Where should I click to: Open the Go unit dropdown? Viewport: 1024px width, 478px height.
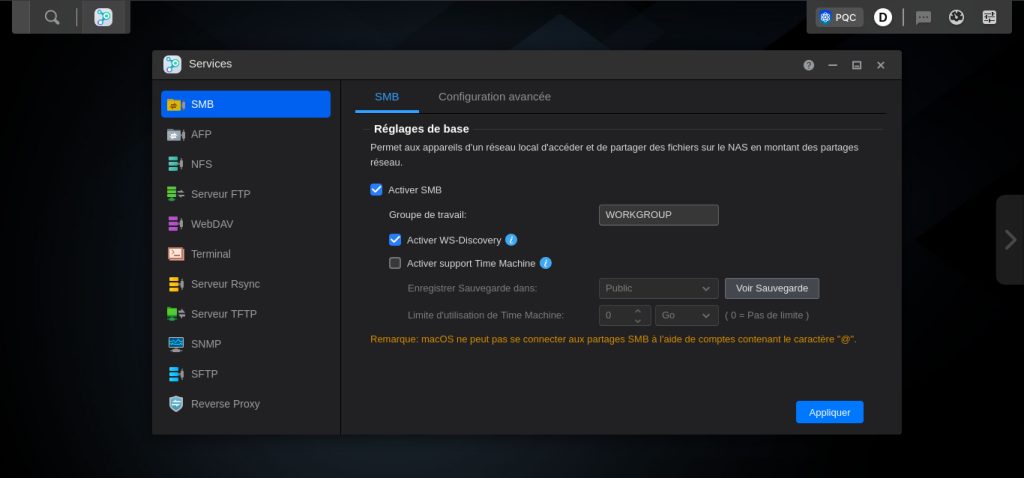click(686, 315)
